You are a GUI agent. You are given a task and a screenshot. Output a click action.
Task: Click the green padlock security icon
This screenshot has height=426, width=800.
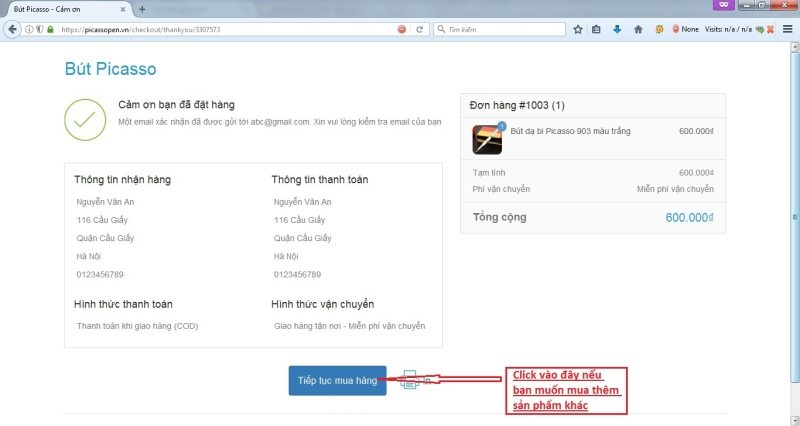50,30
